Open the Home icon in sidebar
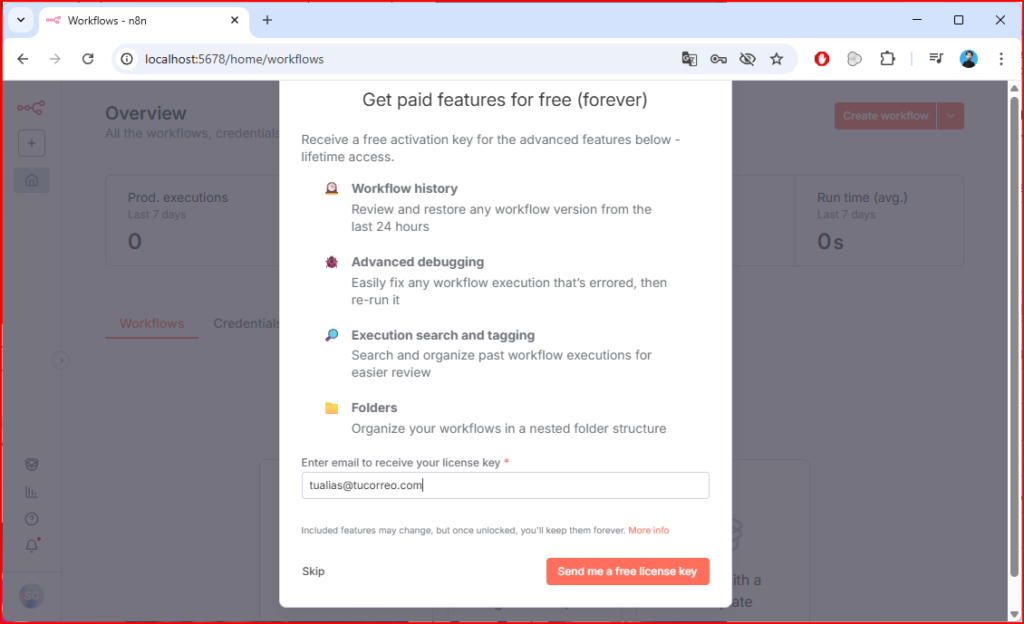The height and width of the screenshot is (624, 1024). point(32,180)
